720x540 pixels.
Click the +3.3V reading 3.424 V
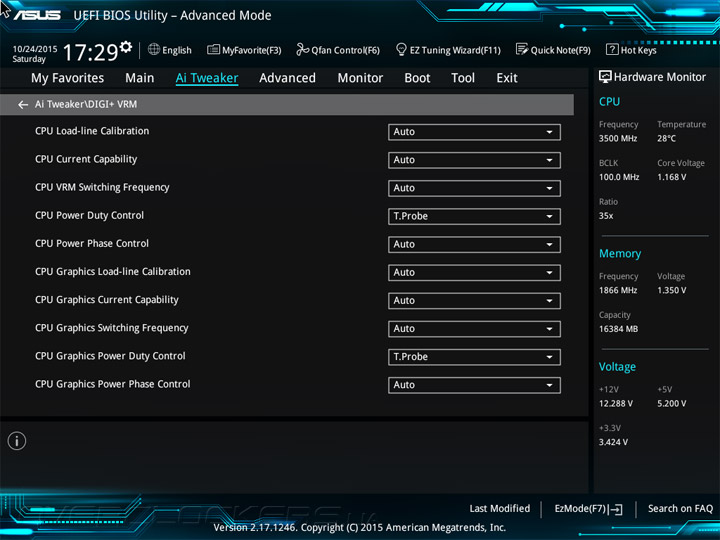click(613, 442)
